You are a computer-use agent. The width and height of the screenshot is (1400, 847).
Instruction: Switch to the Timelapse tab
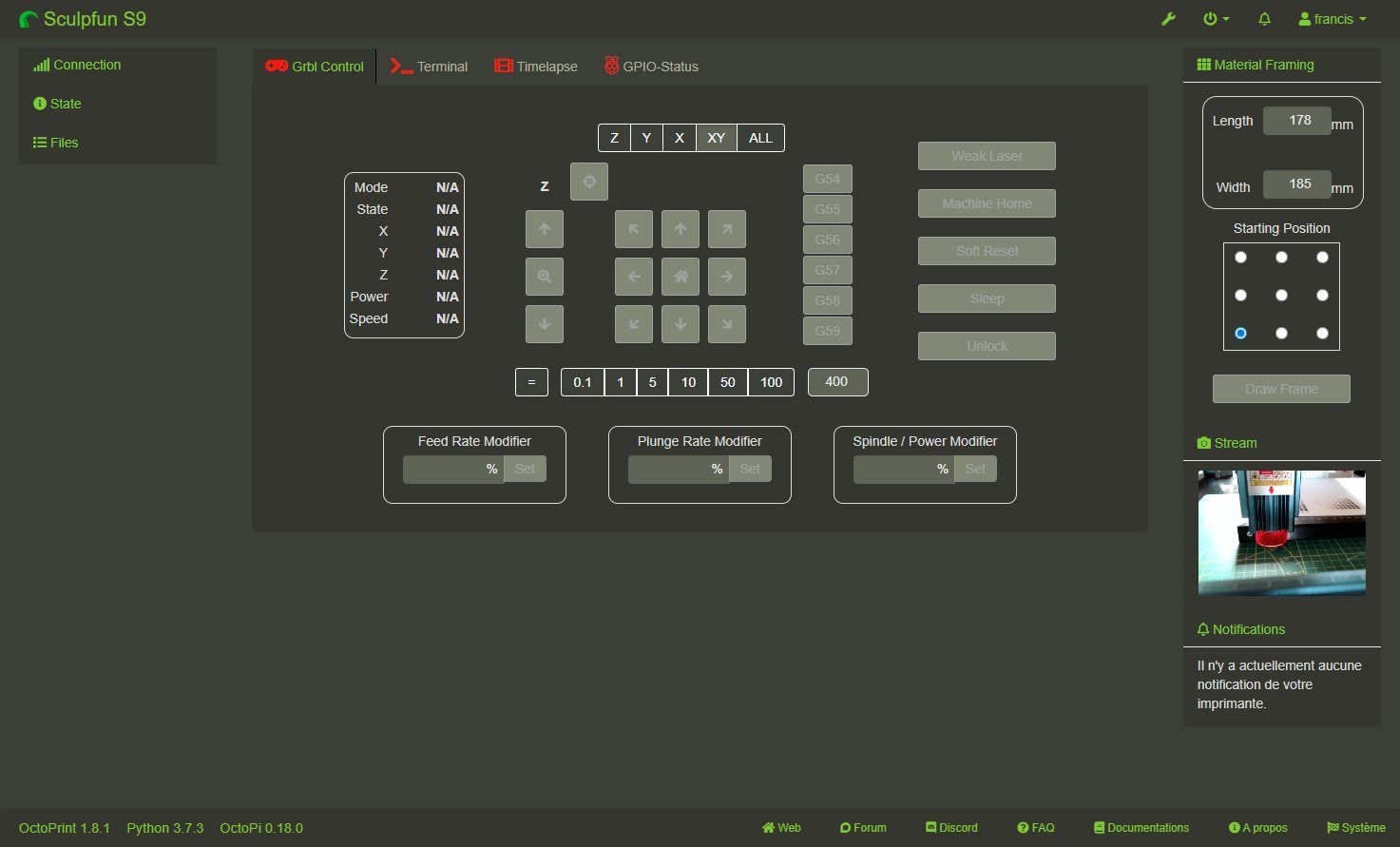pos(536,67)
